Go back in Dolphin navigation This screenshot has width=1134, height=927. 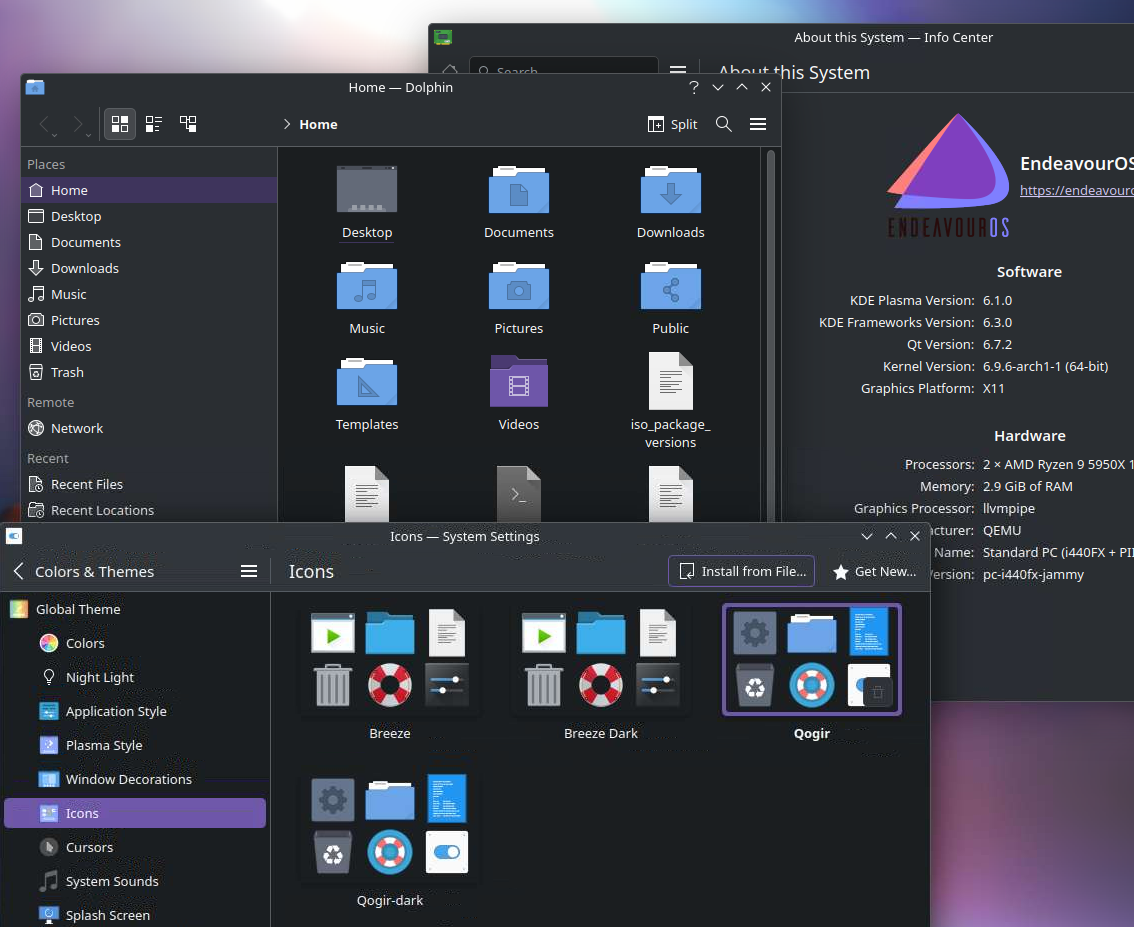tap(45, 124)
